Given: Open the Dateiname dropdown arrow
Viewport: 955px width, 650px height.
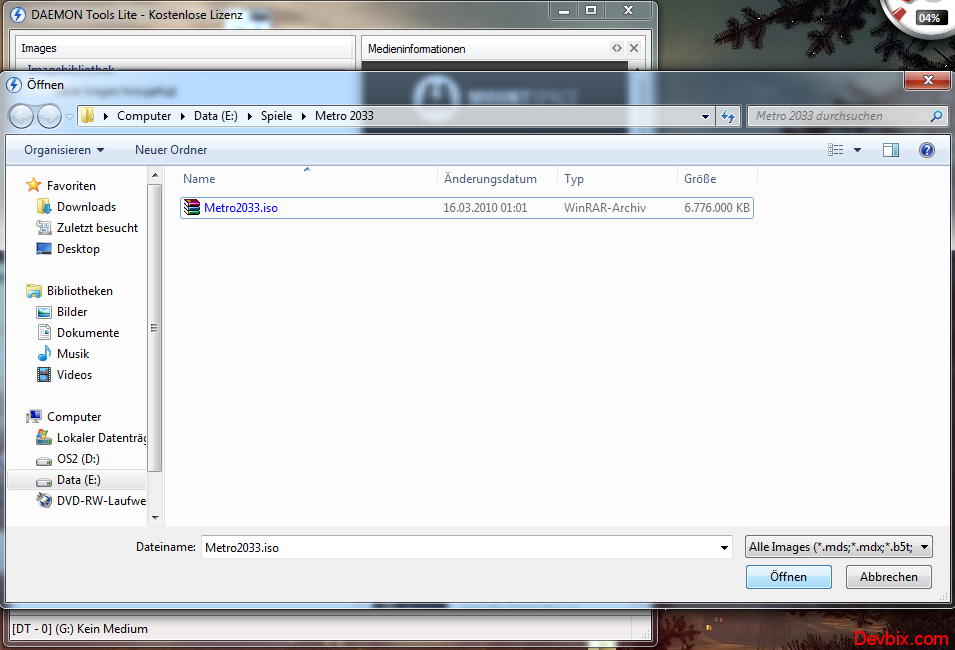Looking at the screenshot, I should coord(724,548).
